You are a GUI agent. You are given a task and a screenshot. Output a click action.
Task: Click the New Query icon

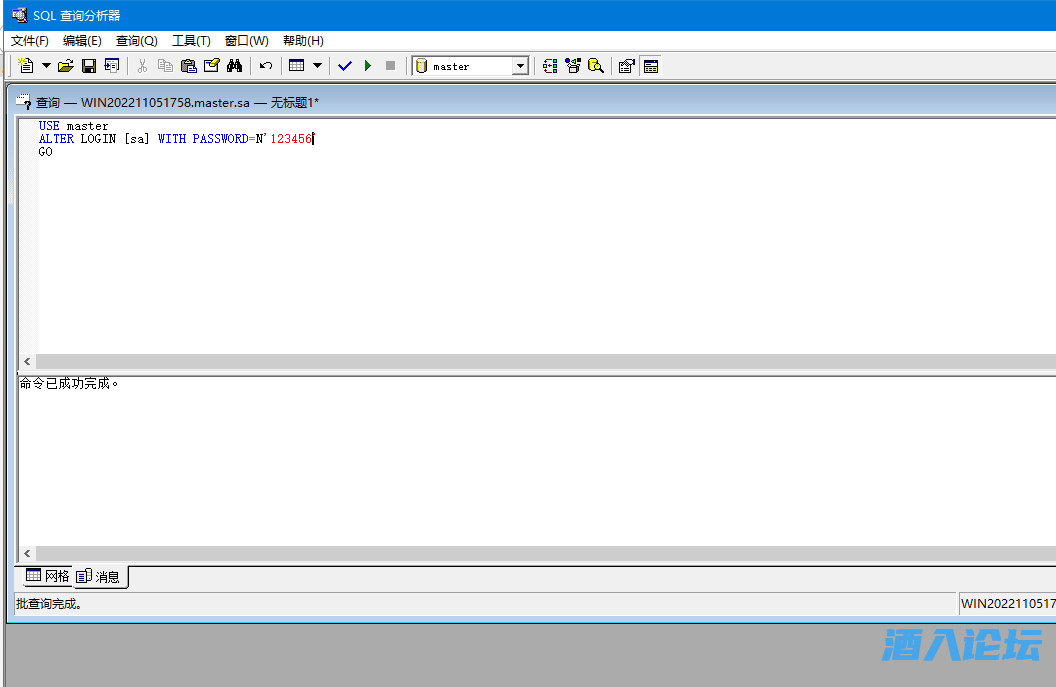point(26,66)
